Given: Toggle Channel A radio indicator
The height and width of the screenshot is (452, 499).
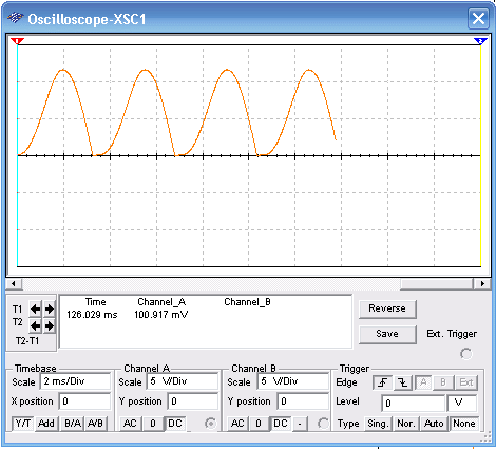Looking at the screenshot, I should coord(210,423).
